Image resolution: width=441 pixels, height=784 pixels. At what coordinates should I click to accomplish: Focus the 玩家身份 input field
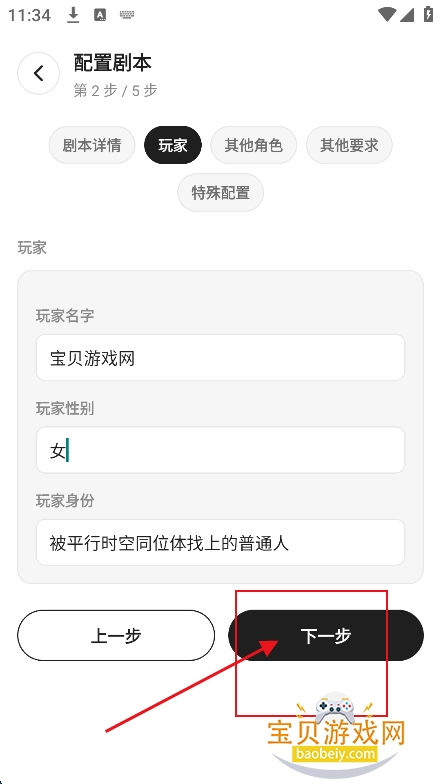[220, 542]
